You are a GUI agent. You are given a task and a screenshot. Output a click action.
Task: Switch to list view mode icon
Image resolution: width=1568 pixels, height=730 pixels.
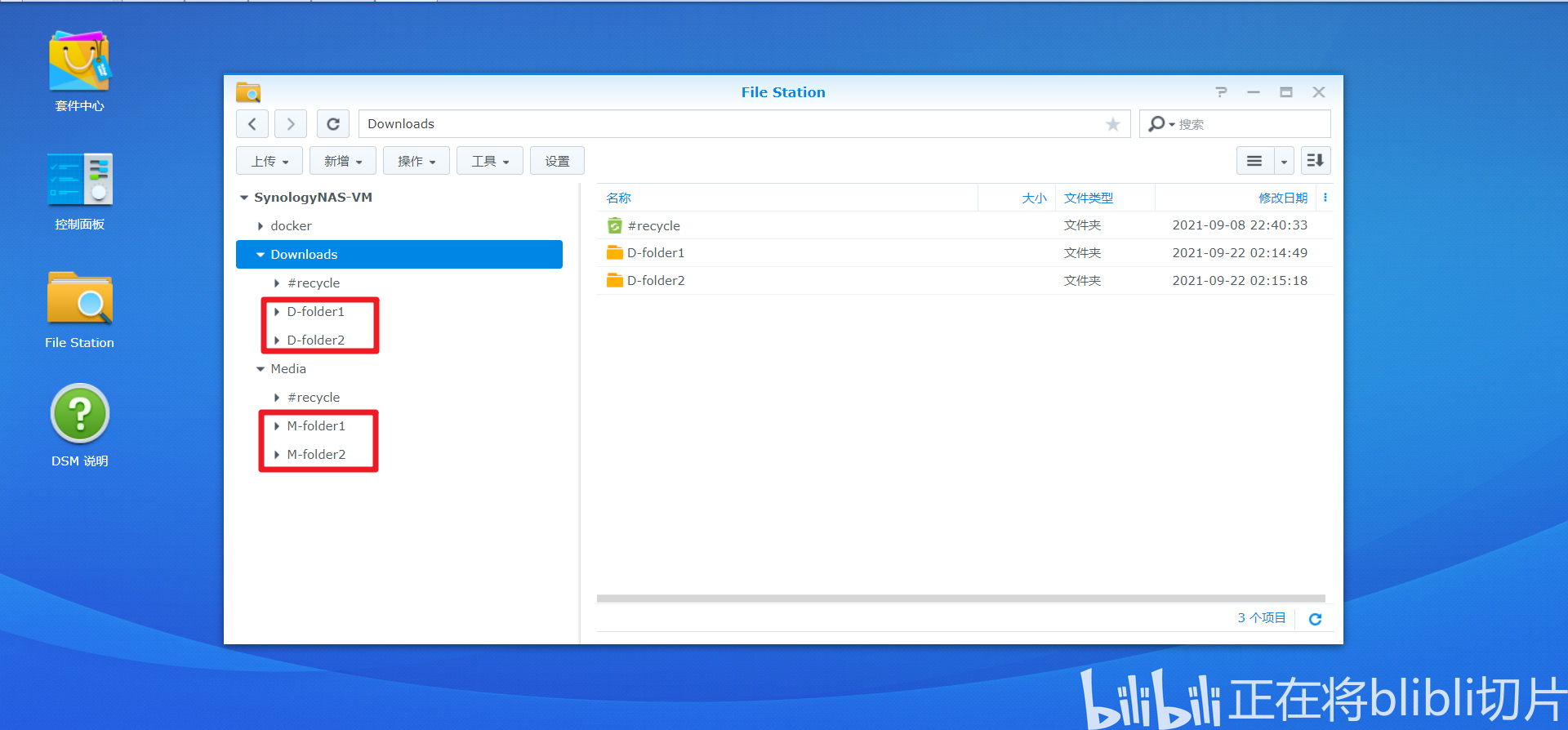1254,161
